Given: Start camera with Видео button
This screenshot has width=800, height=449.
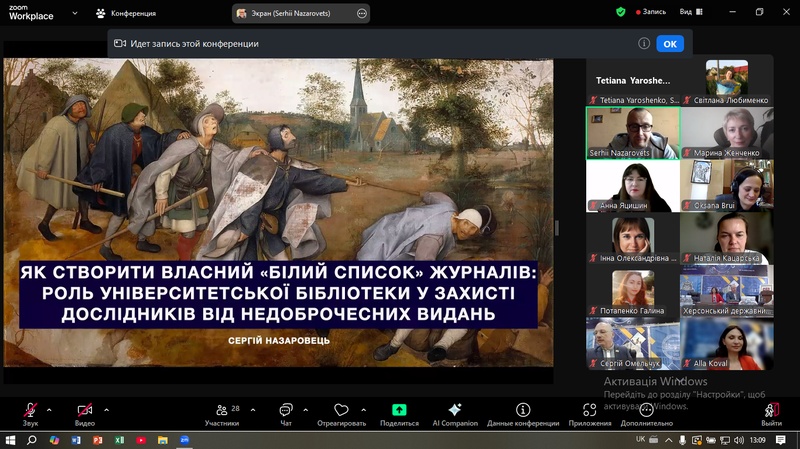Looking at the screenshot, I should (85, 414).
